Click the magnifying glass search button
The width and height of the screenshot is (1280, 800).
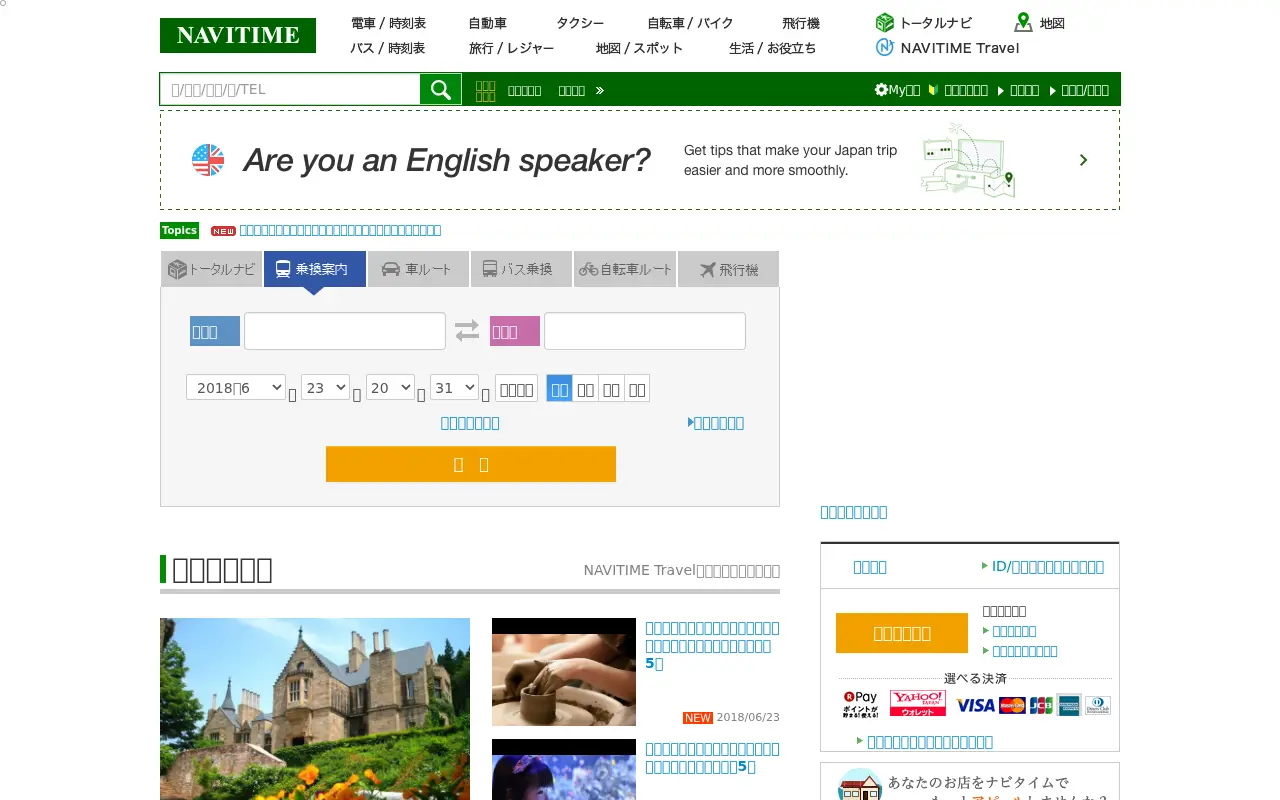441,89
